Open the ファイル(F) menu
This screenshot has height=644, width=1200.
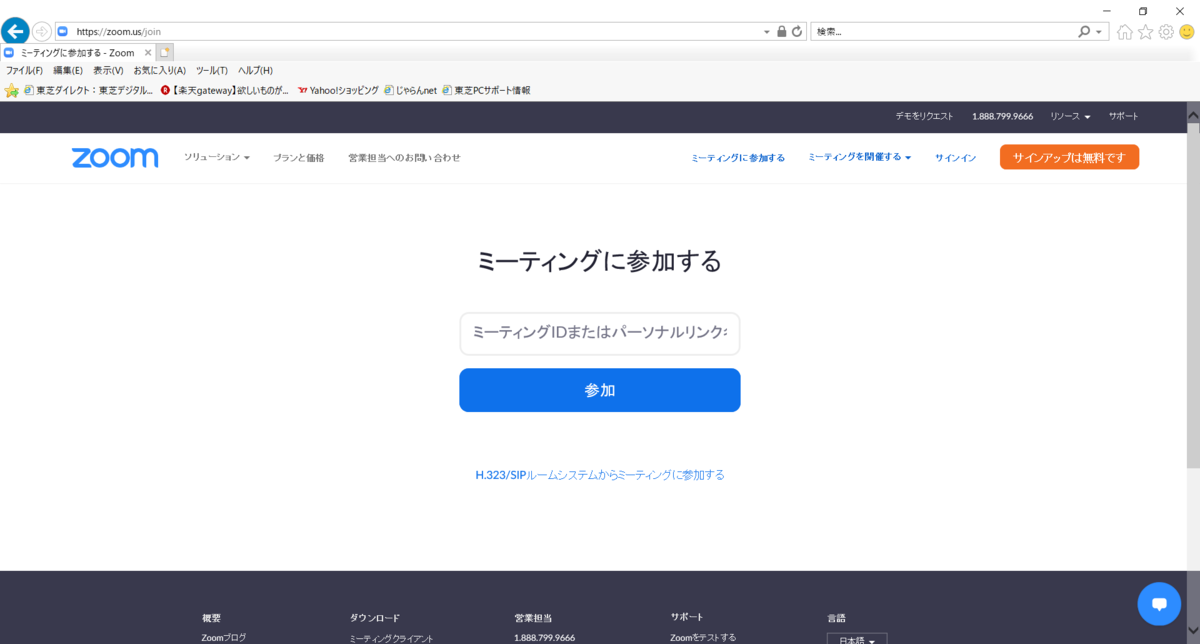[x=24, y=71]
